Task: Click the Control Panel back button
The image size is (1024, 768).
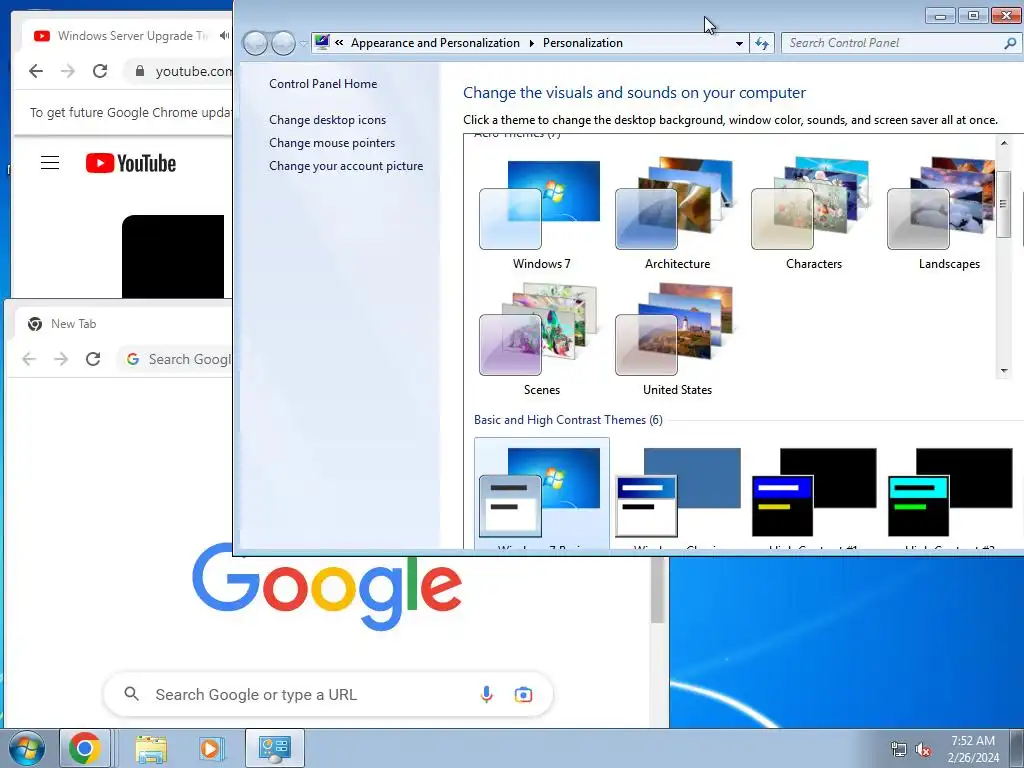Action: point(255,43)
